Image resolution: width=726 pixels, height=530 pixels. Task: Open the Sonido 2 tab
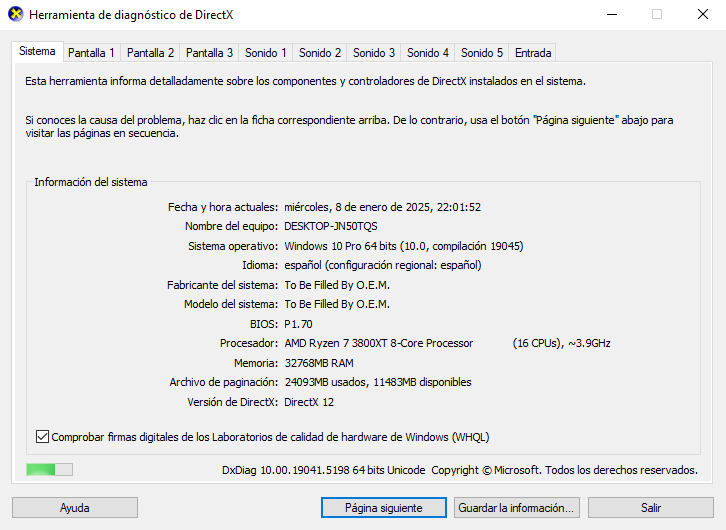point(319,53)
